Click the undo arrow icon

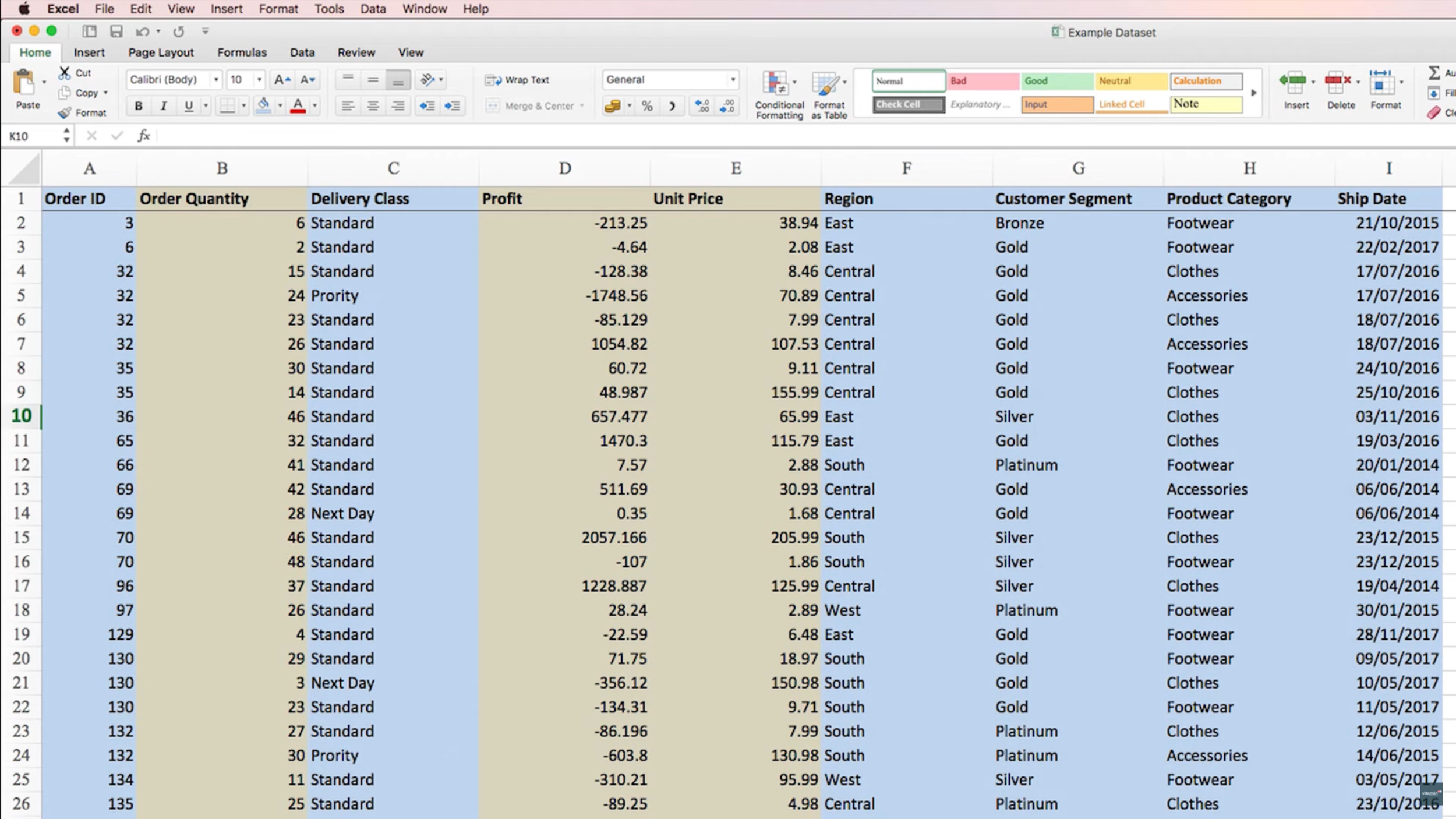tap(142, 31)
